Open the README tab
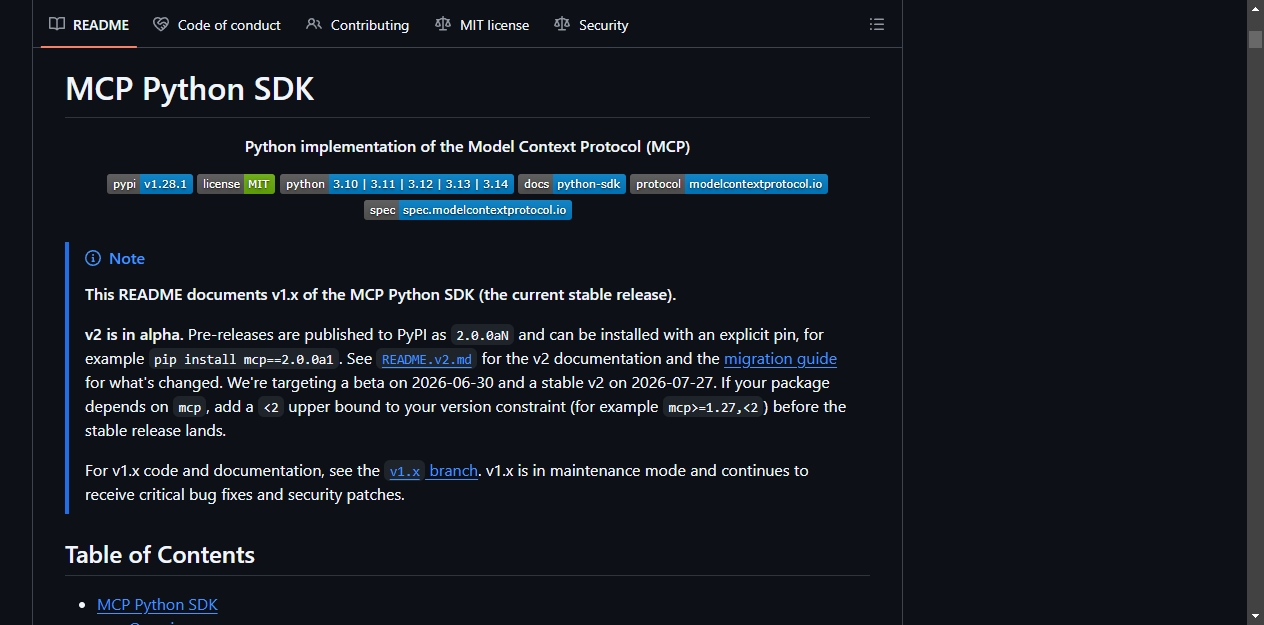The image size is (1264, 625). pos(89,25)
